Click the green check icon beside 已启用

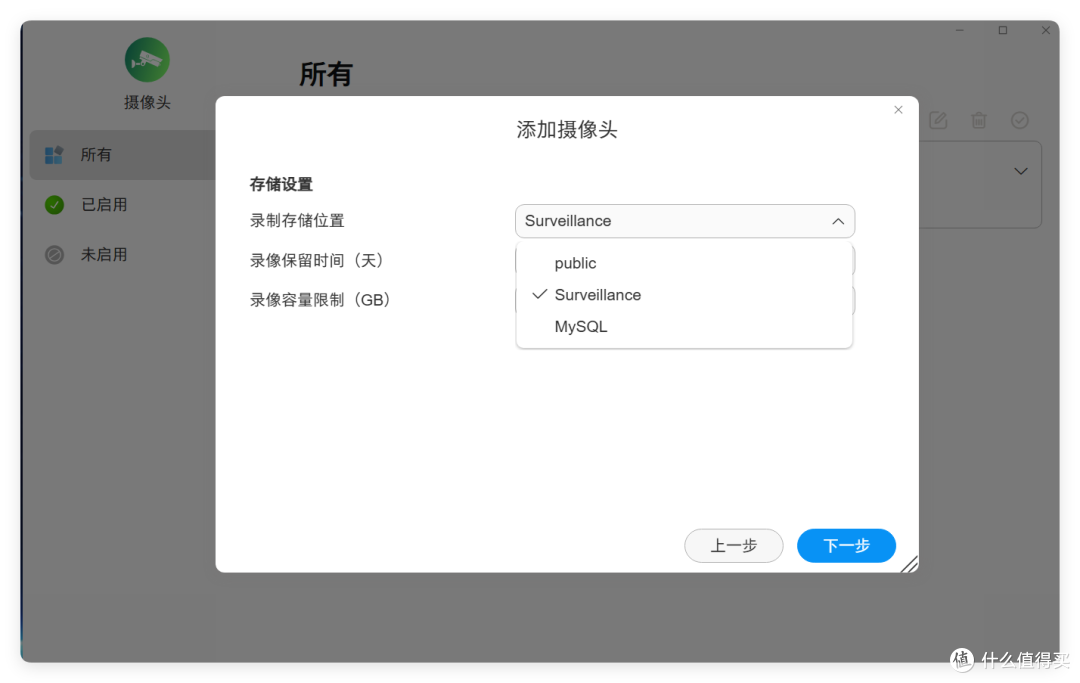[54, 204]
